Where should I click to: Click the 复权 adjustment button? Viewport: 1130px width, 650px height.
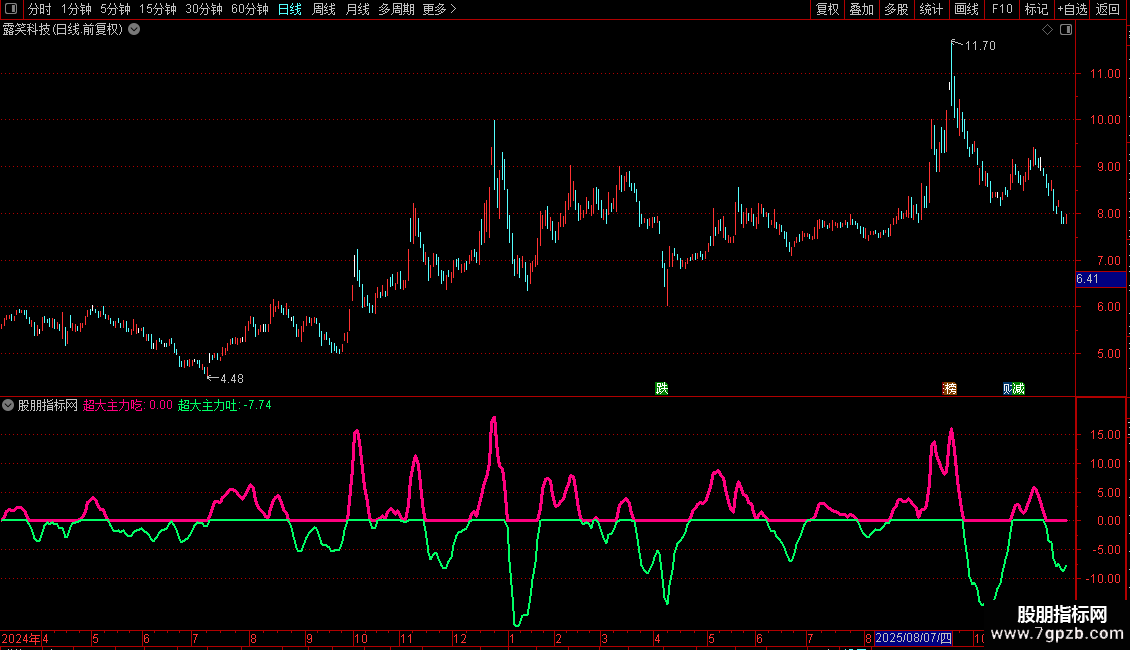click(x=827, y=9)
